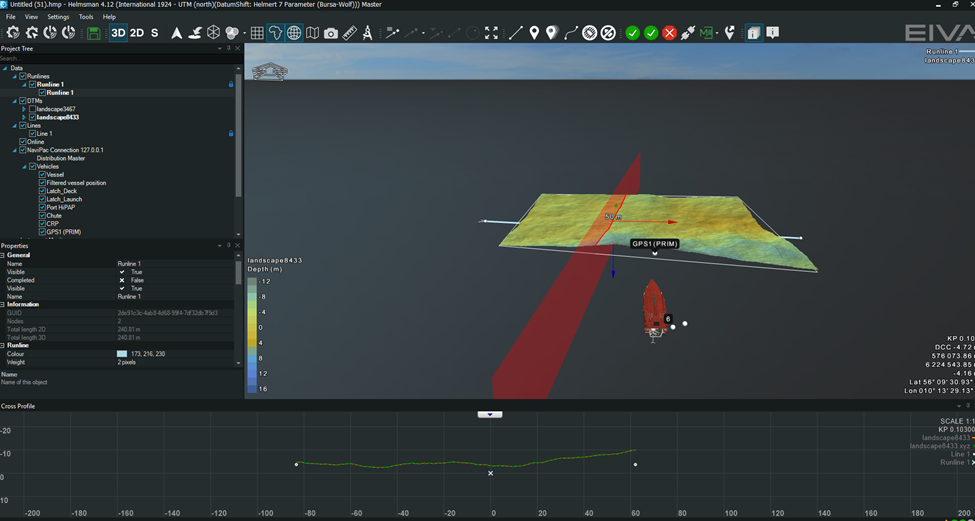Click the plug connection icon
The image size is (975, 521).
click(688, 33)
